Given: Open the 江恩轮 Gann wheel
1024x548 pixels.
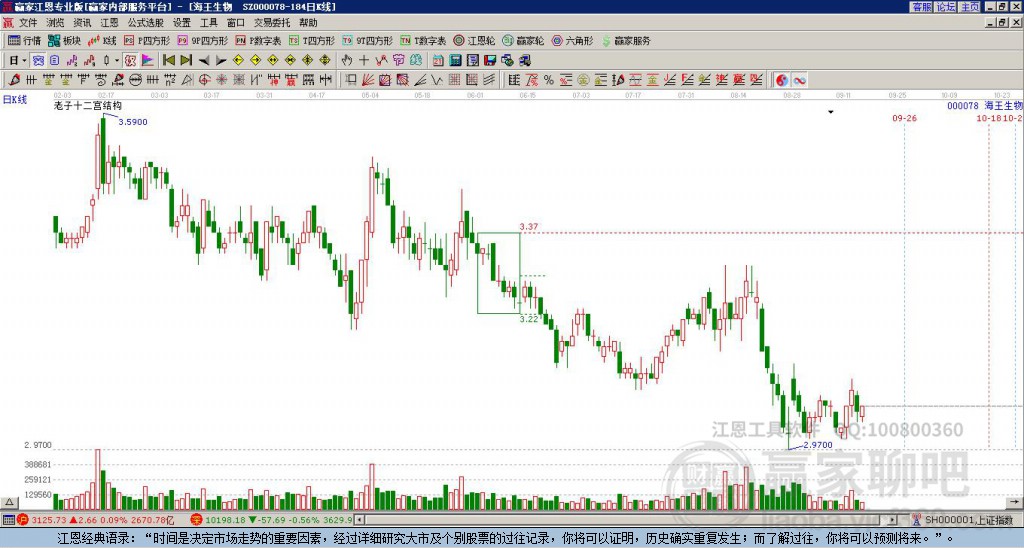Looking at the screenshot, I should pyautogui.click(x=474, y=40).
